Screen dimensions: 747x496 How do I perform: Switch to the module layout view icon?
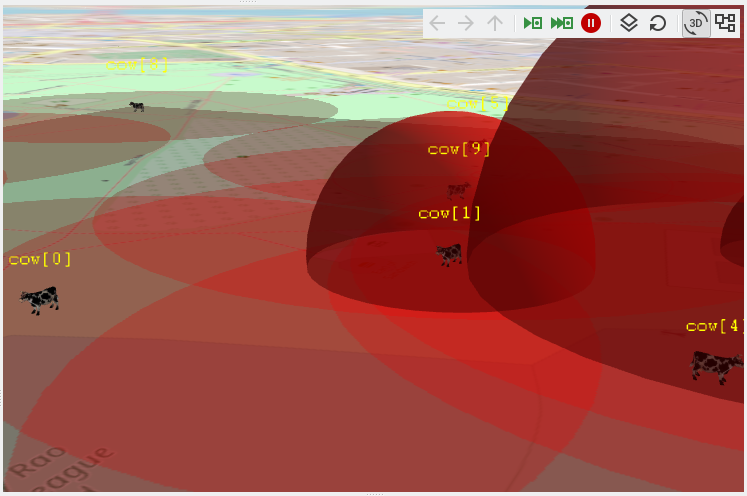click(x=726, y=23)
